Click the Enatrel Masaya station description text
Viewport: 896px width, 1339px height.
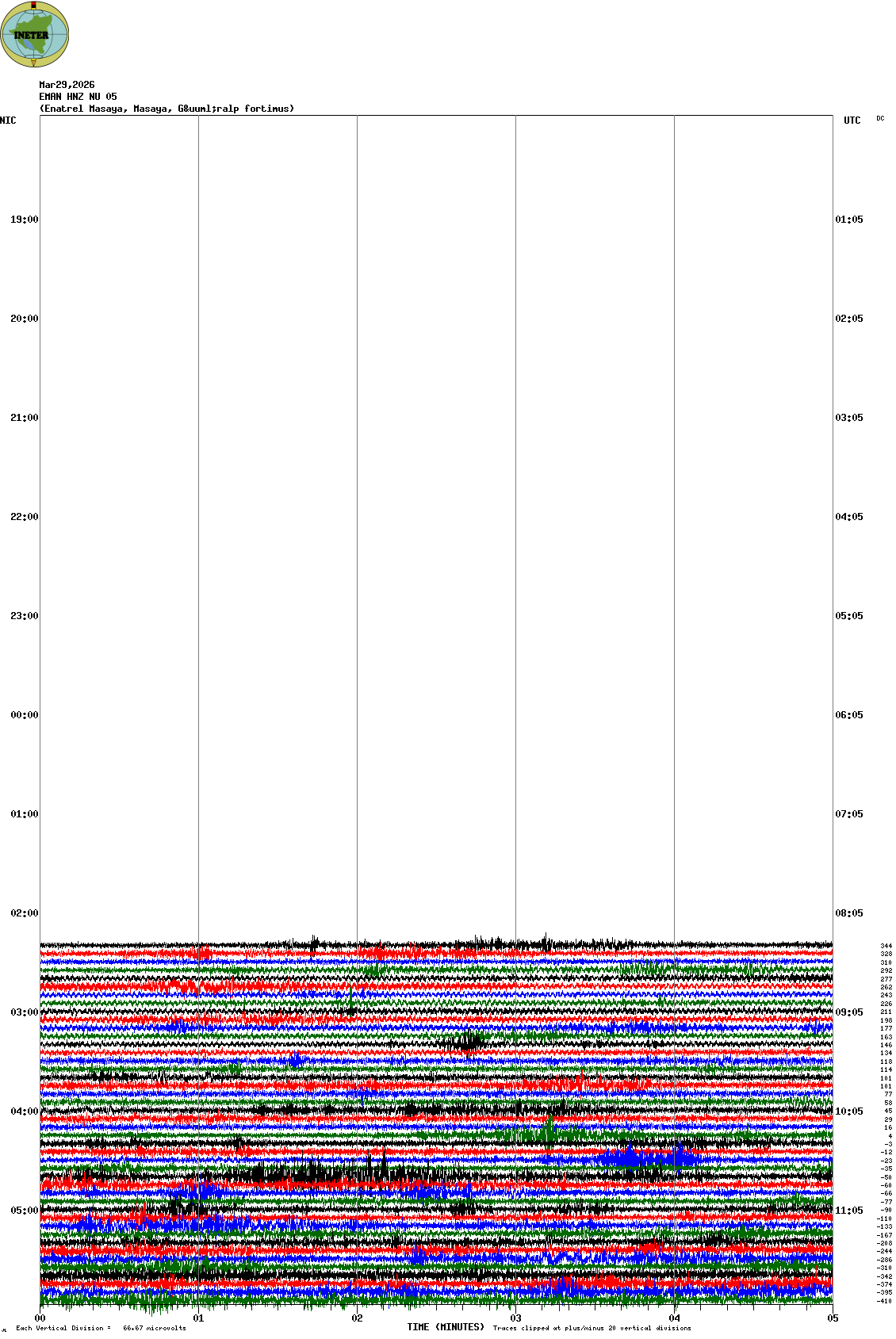(167, 109)
